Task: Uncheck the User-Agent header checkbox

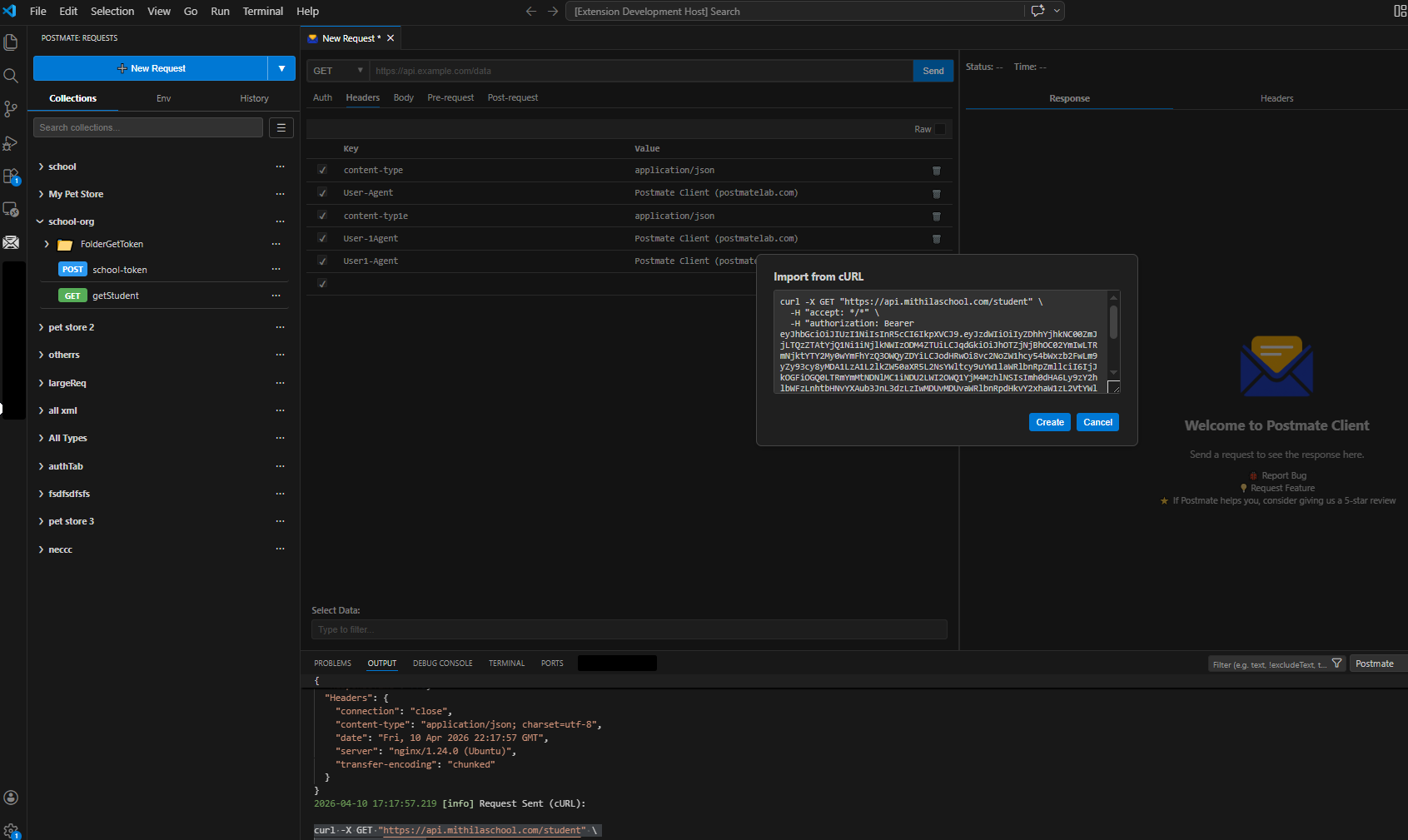Action: 322,192
